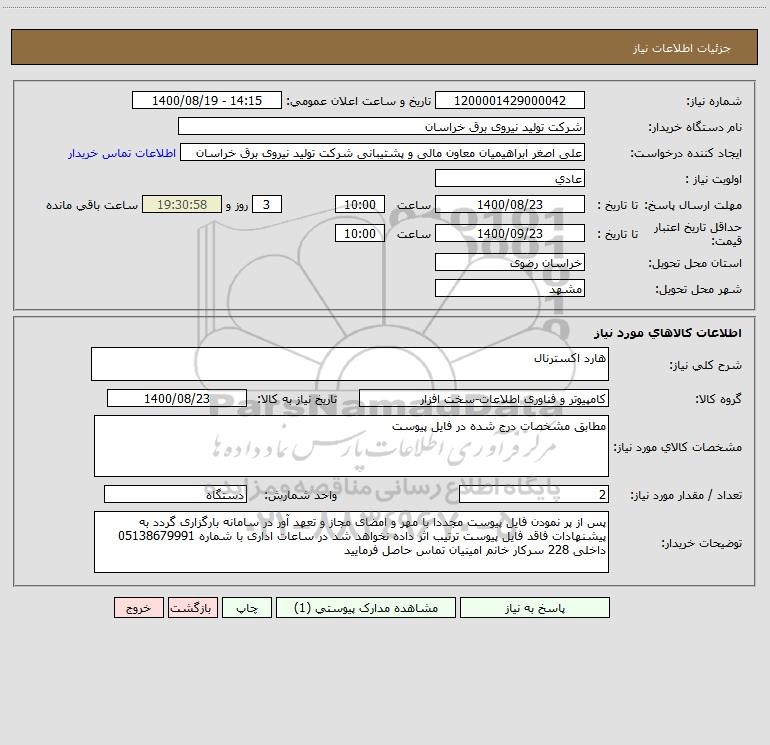770x745 pixels.
Task: Click the quantity field showing 2
Action: click(x=534, y=494)
